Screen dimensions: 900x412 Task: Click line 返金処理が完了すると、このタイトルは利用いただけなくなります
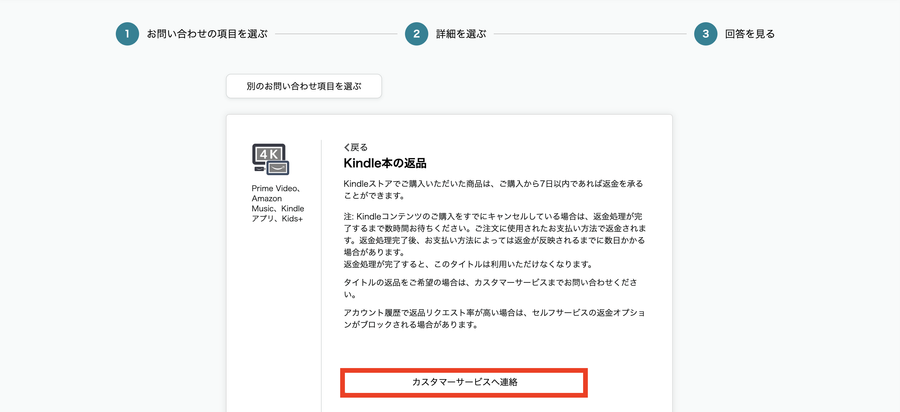tap(468, 265)
